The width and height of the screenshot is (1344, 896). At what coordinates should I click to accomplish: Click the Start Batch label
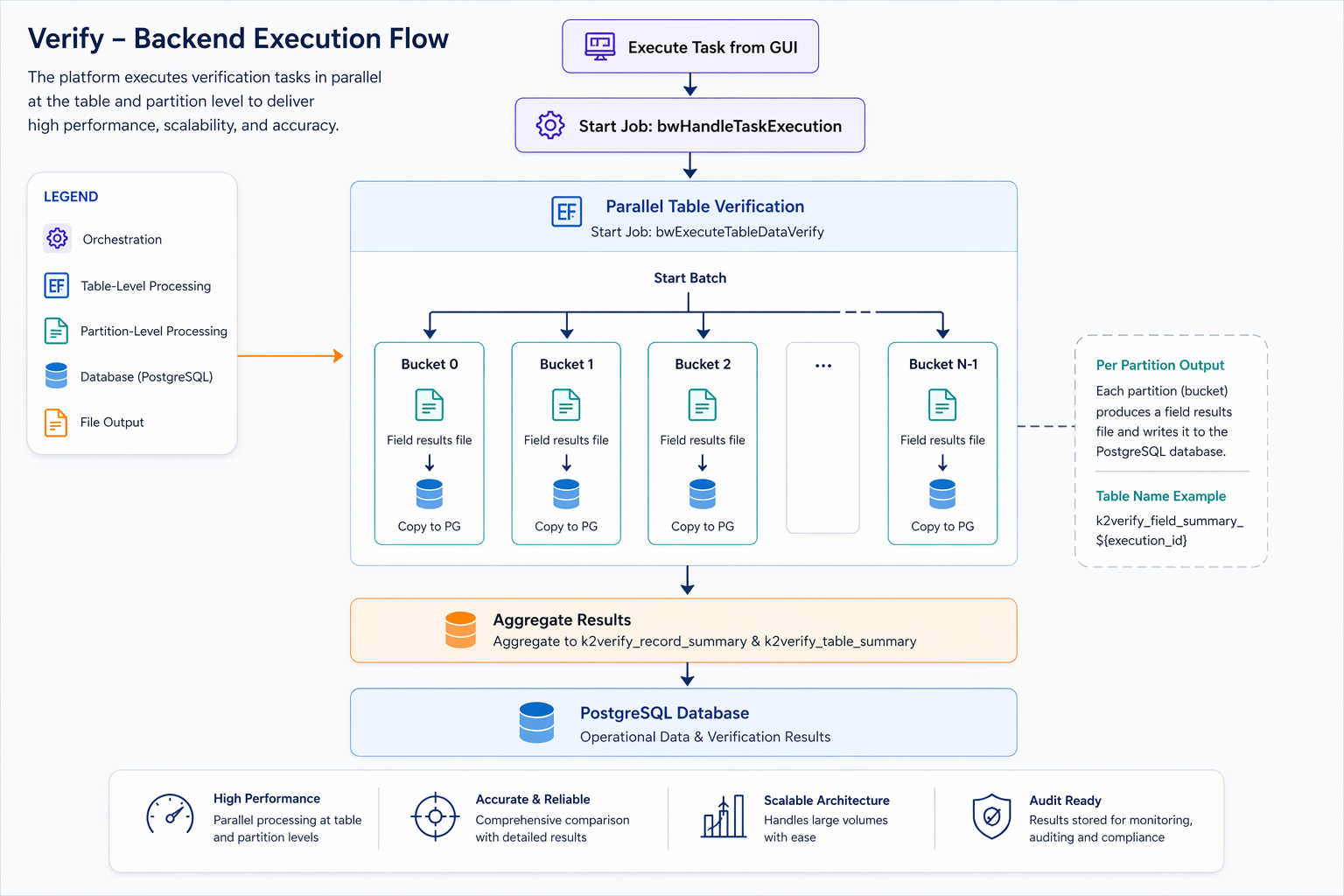tap(690, 278)
